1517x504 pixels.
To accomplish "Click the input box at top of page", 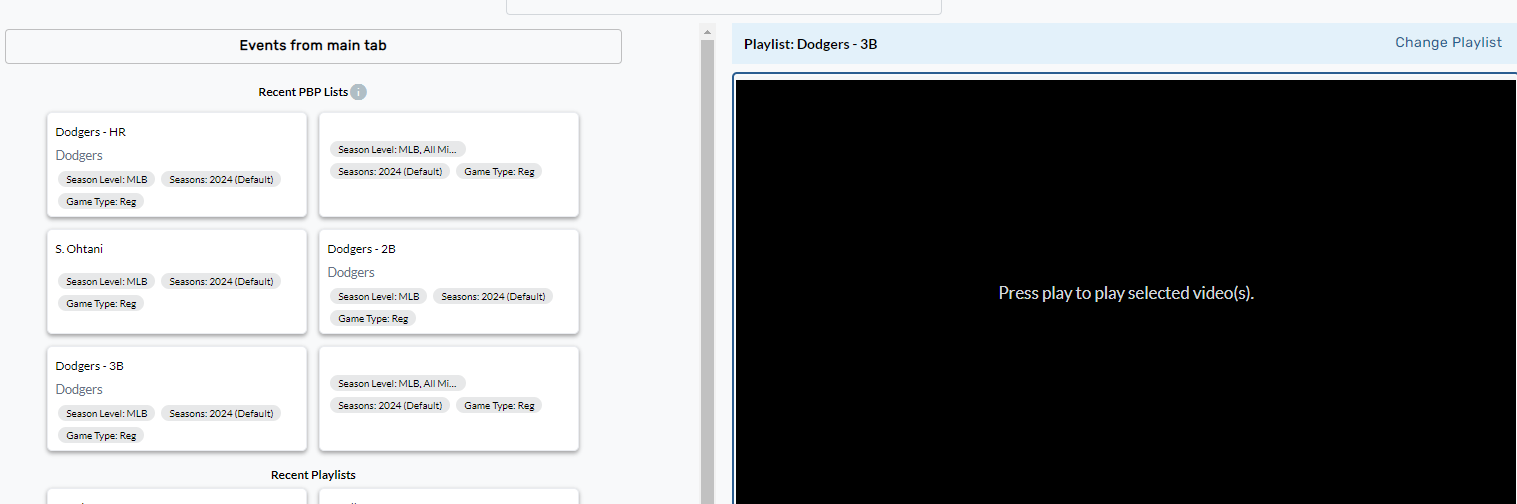I will coord(724,6).
